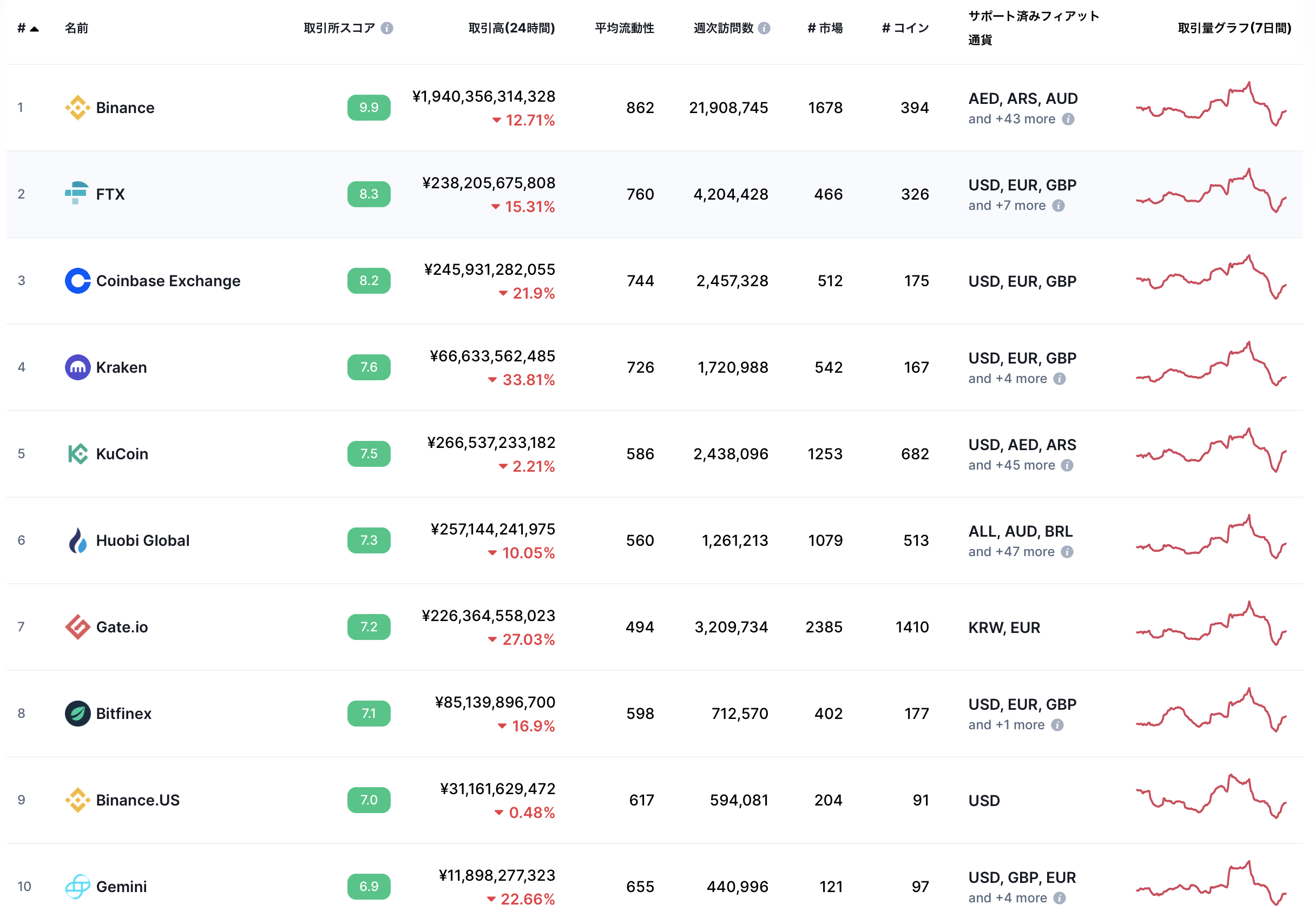Click info icon beside Bitfinex 'and +1 more'
The width and height of the screenshot is (1315, 924).
tap(1057, 725)
